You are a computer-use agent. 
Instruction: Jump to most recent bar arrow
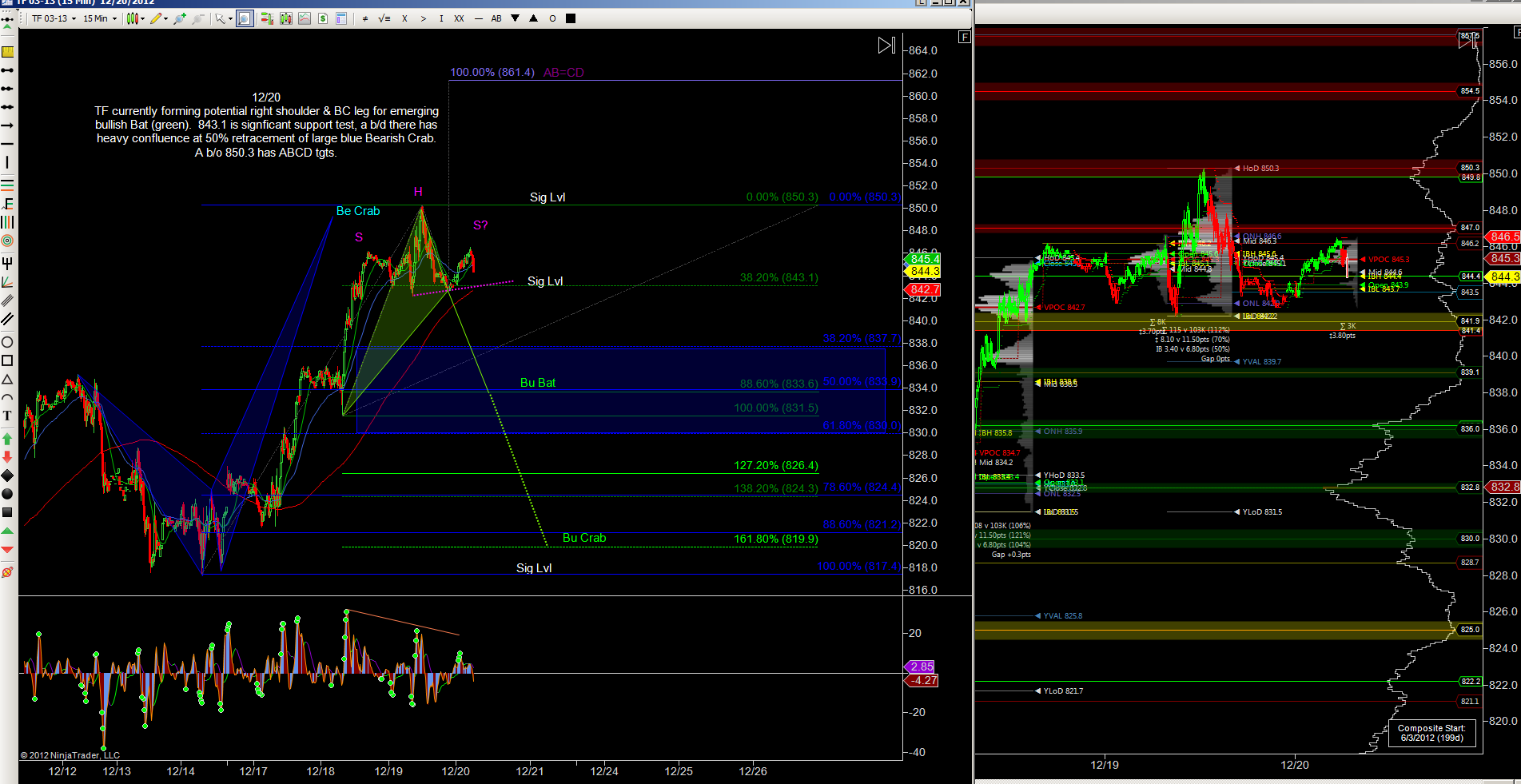(886, 46)
